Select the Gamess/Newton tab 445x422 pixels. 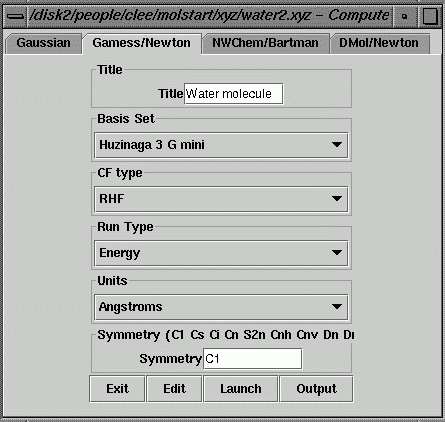tap(142, 44)
